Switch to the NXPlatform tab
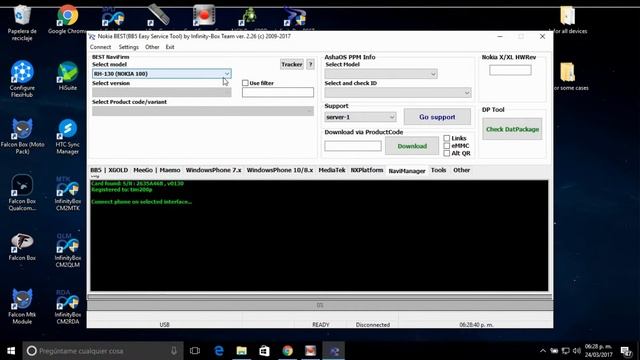This screenshot has width=640, height=360. tap(367, 170)
